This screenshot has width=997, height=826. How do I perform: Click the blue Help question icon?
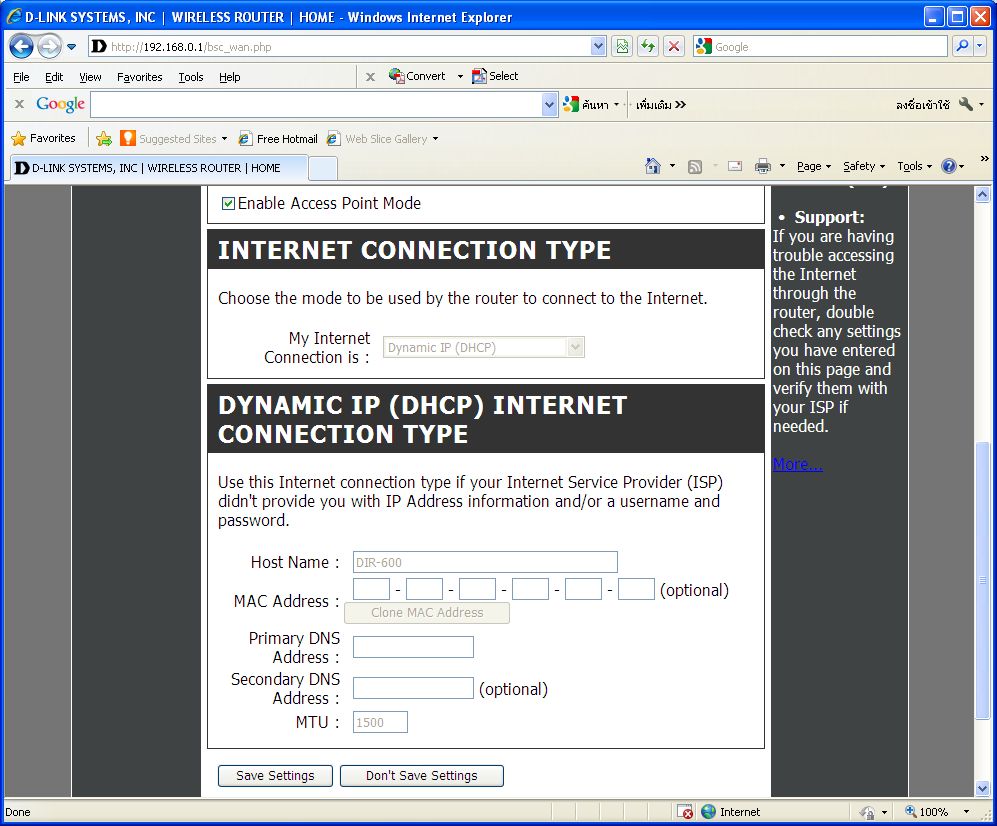pos(949,166)
